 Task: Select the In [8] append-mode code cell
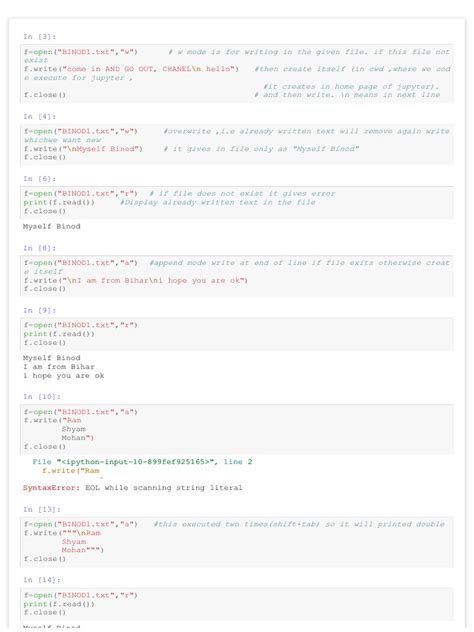coord(237,276)
